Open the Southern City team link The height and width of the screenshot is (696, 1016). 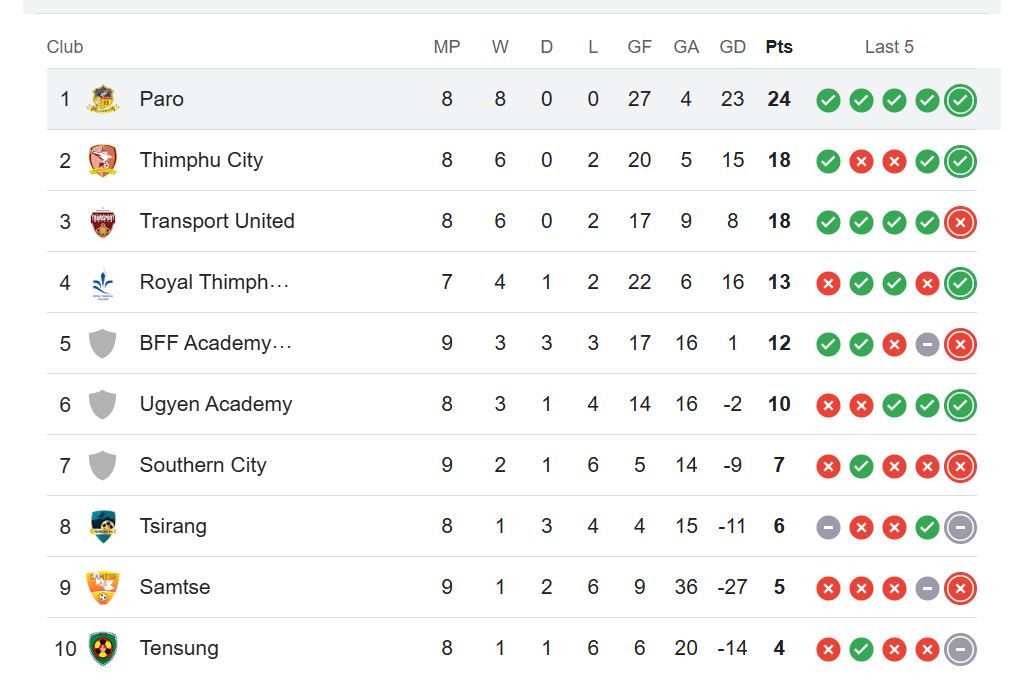coord(203,465)
